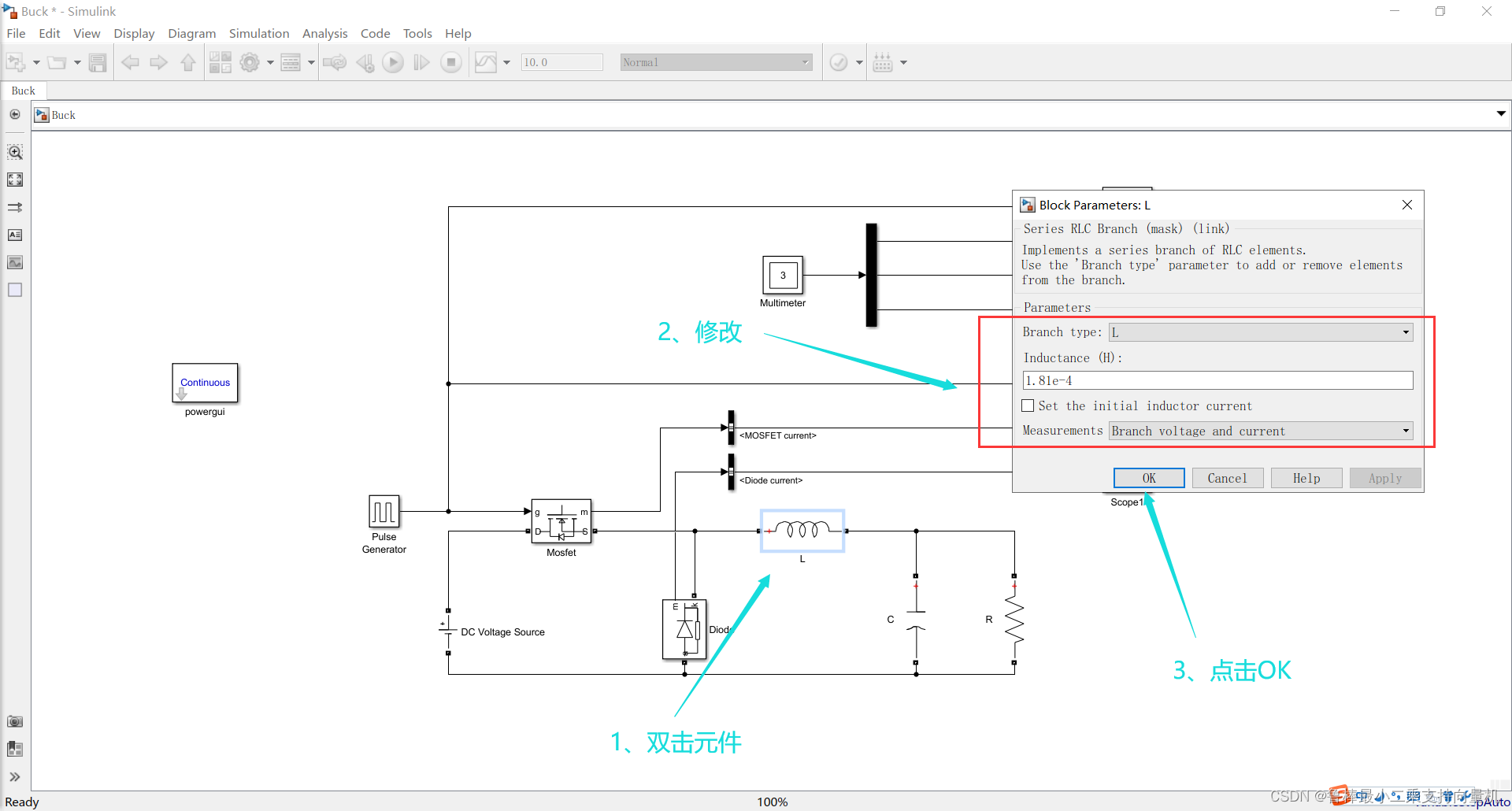Select the powergui Continuous block
The image size is (1512, 811).
205,383
